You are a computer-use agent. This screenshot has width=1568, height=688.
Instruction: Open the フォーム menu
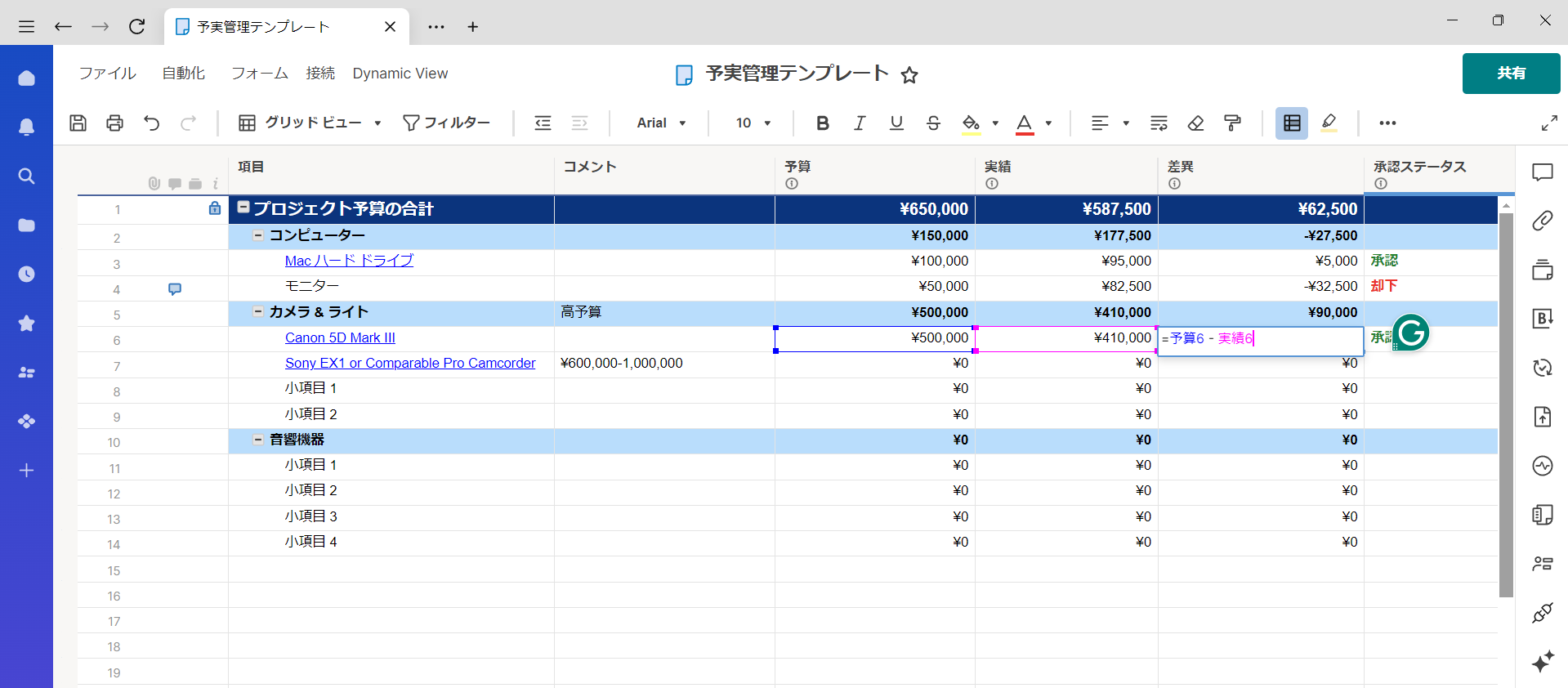click(260, 73)
